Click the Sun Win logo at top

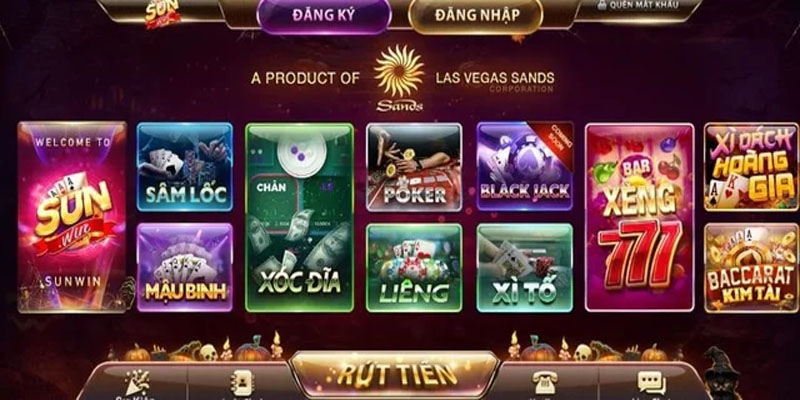pos(163,12)
